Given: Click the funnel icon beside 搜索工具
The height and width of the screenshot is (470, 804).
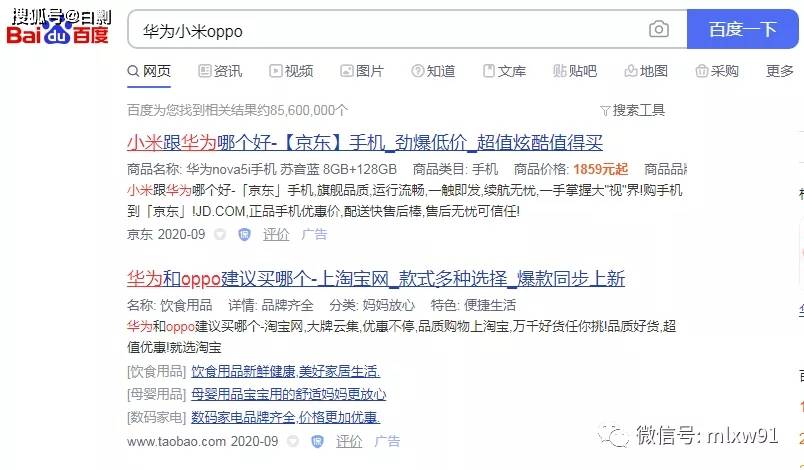Looking at the screenshot, I should (605, 111).
